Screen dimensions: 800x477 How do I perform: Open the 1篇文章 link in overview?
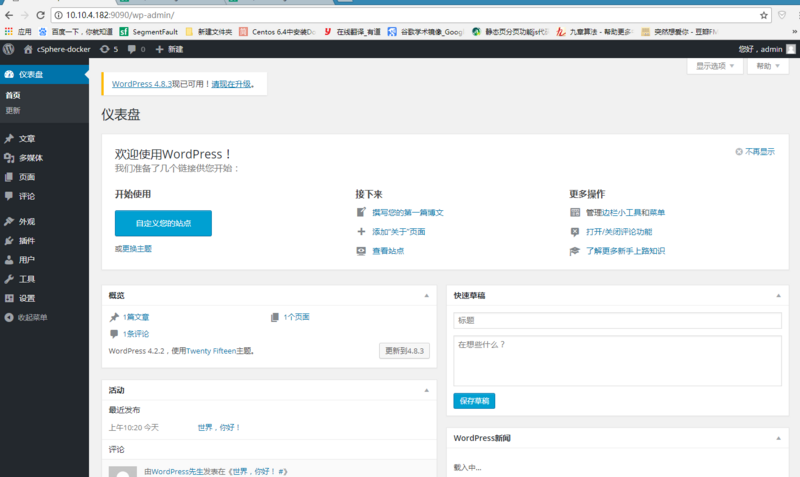coord(136,317)
